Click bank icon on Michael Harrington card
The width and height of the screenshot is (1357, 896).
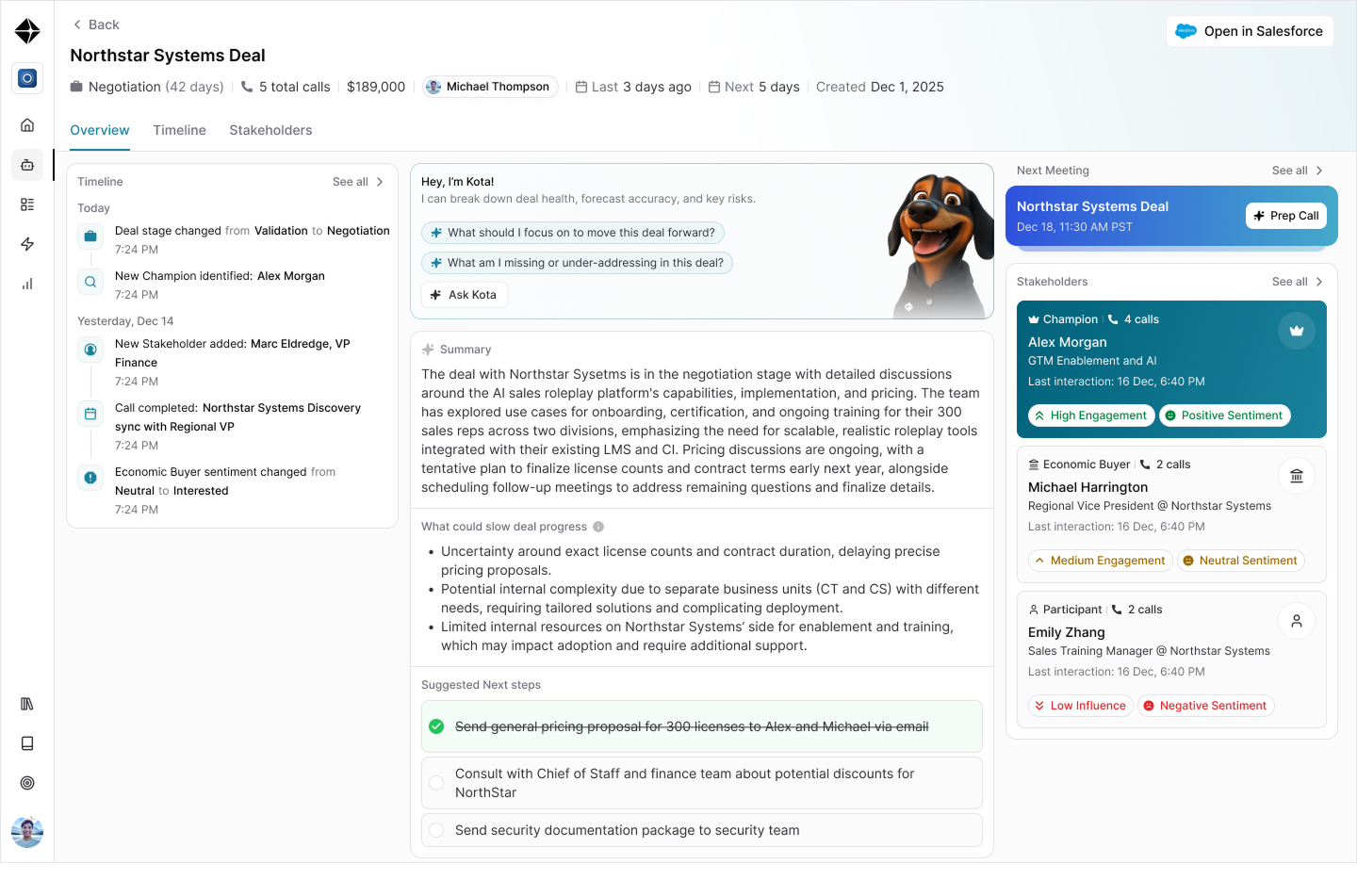1297,476
